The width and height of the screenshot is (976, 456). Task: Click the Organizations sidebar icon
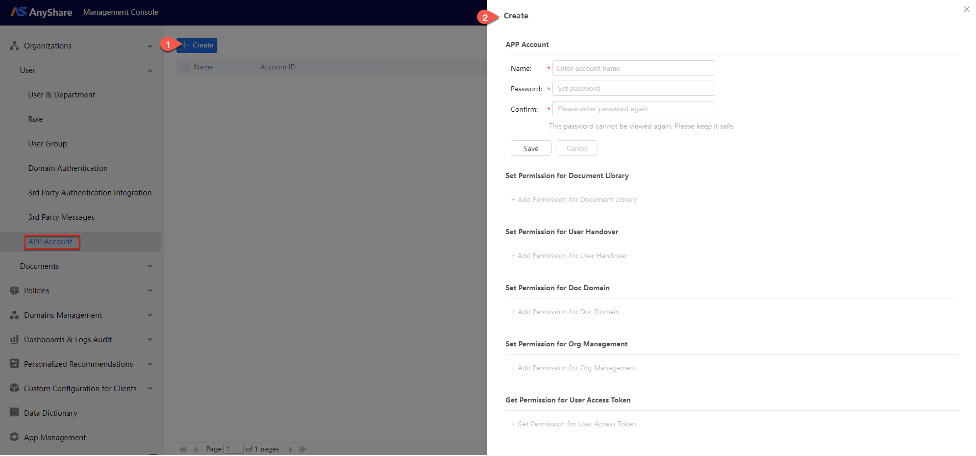click(x=14, y=46)
